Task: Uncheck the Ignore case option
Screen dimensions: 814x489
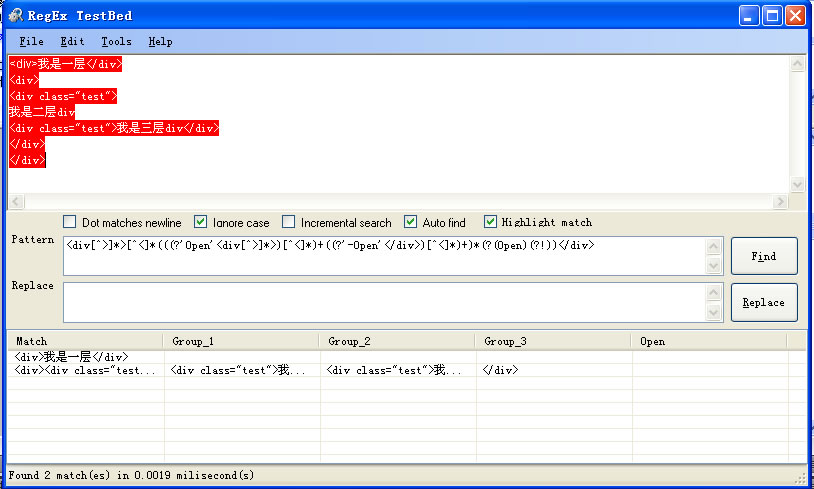Action: (200, 222)
